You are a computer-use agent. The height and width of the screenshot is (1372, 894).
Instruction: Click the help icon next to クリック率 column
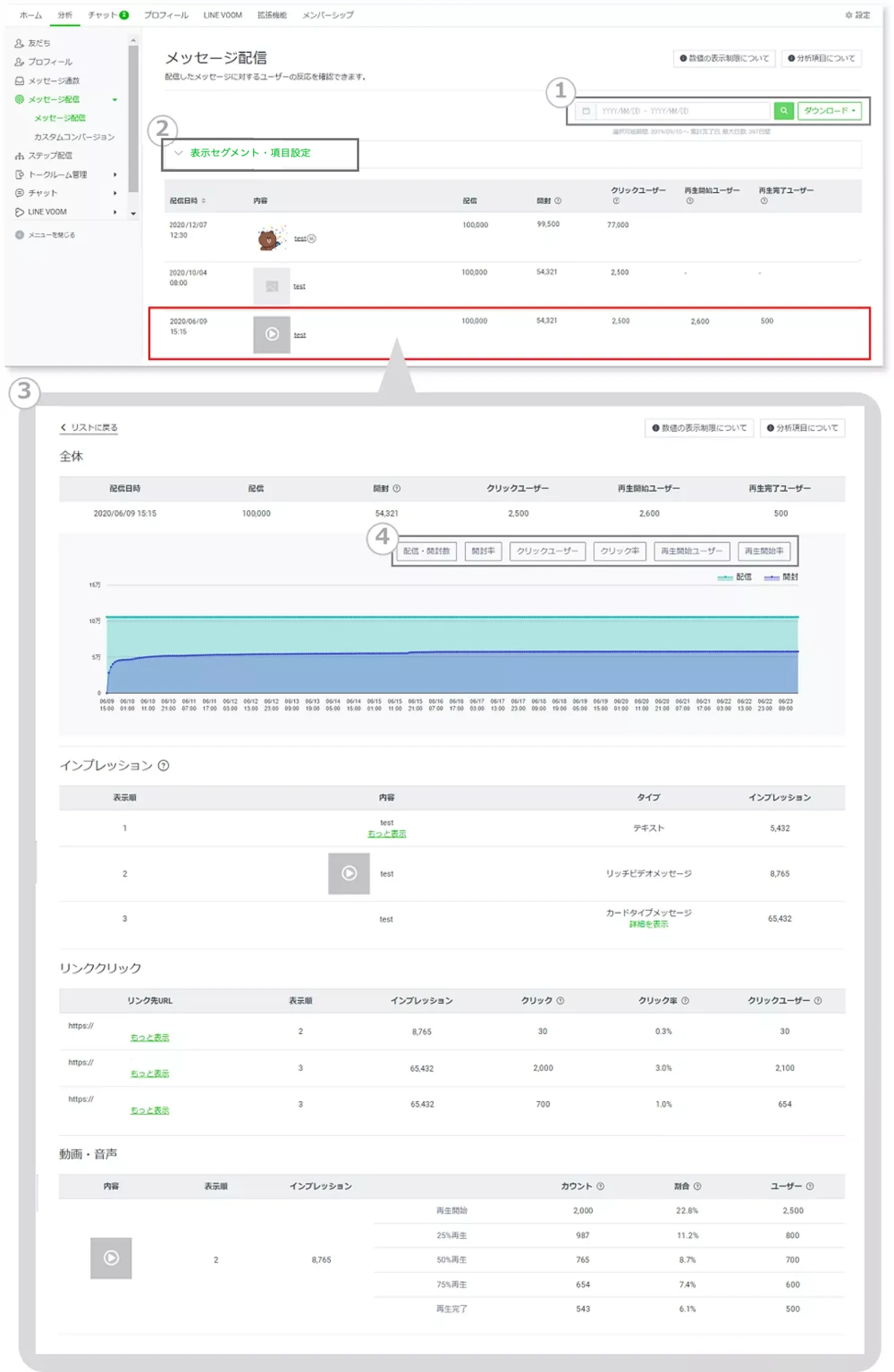[685, 1001]
